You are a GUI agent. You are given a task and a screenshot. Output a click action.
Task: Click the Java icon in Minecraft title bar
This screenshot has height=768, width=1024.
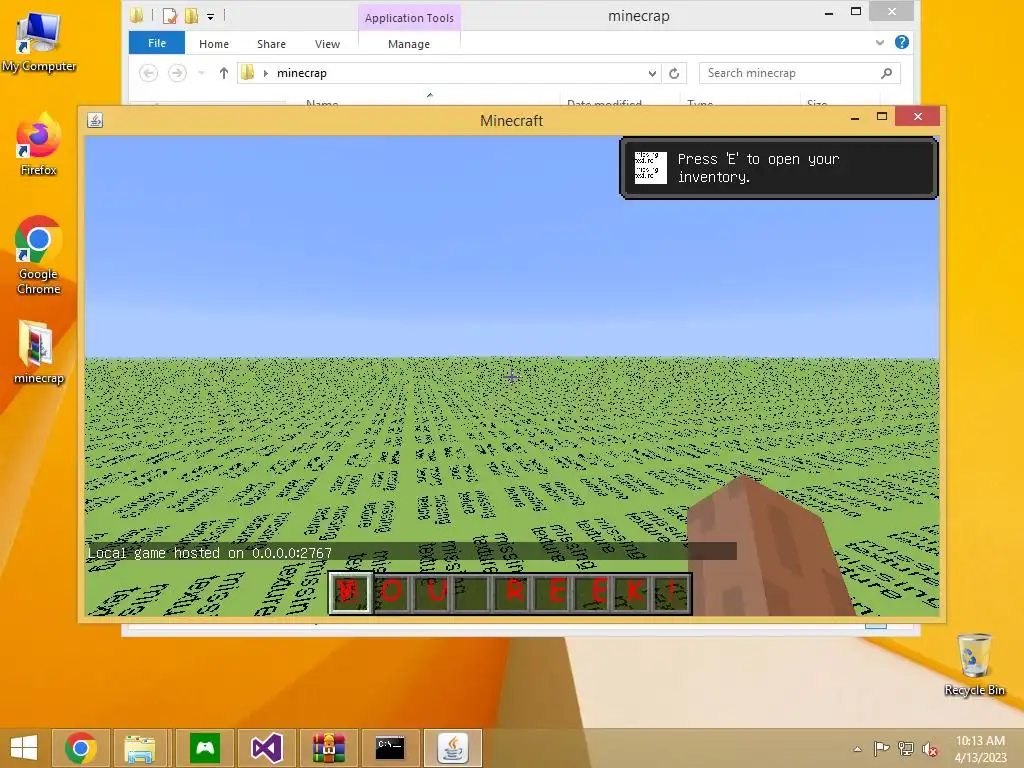(95, 120)
